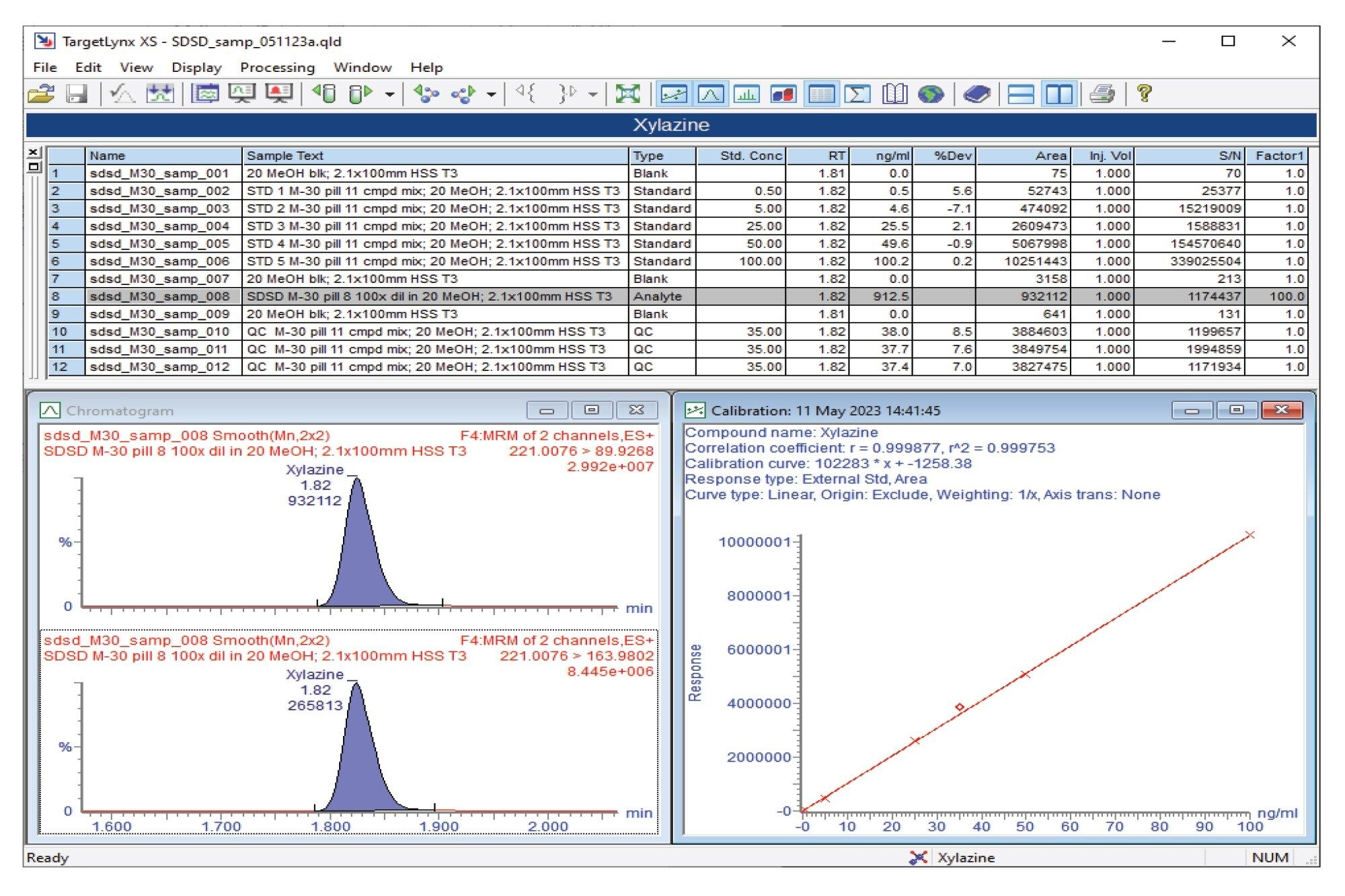Go to next sample with the cylinder arrow
1345x896 pixels.
360,94
